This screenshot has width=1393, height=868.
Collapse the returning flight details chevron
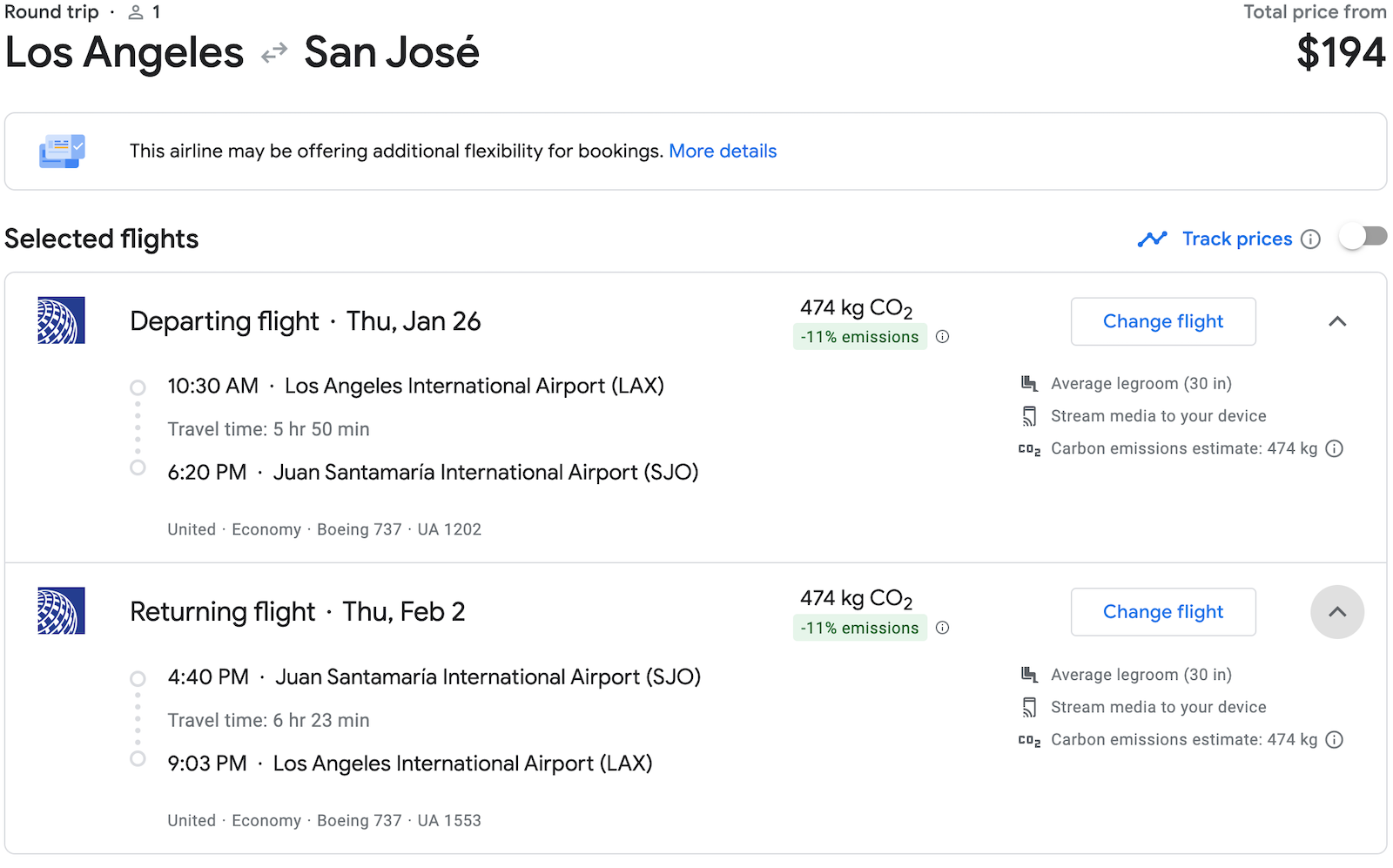(1337, 612)
